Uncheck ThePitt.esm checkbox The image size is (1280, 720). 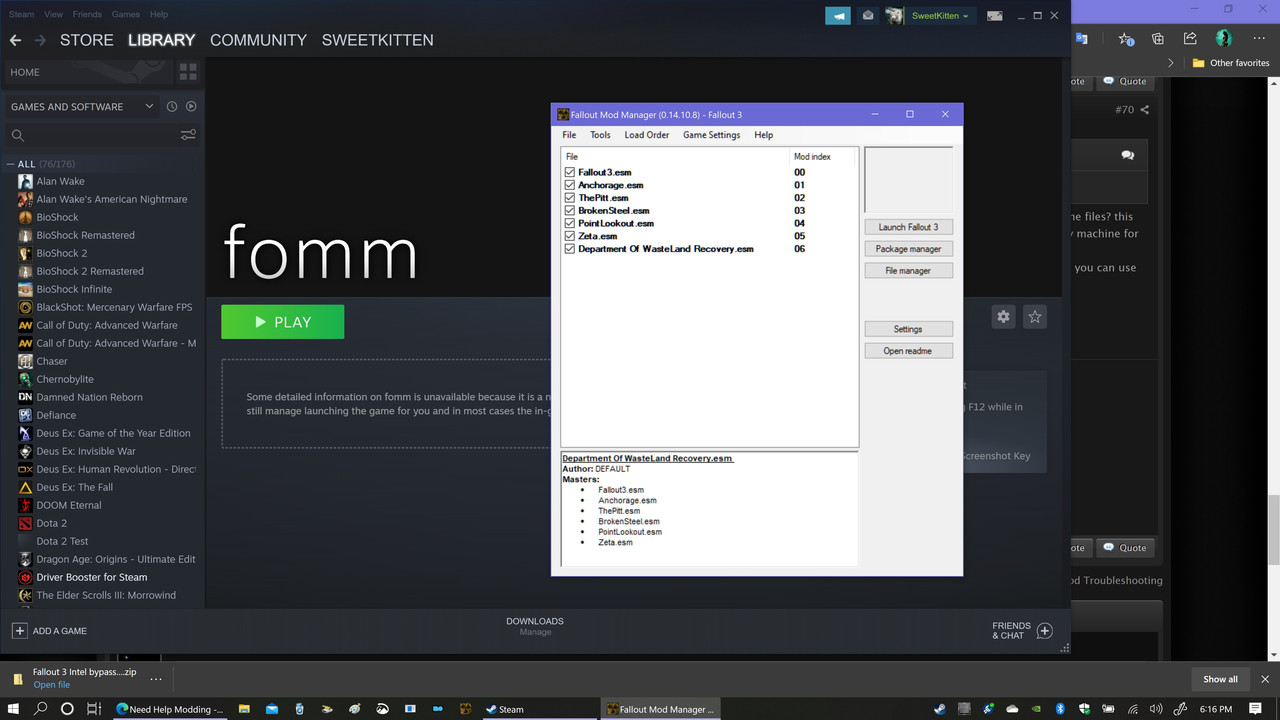point(570,198)
